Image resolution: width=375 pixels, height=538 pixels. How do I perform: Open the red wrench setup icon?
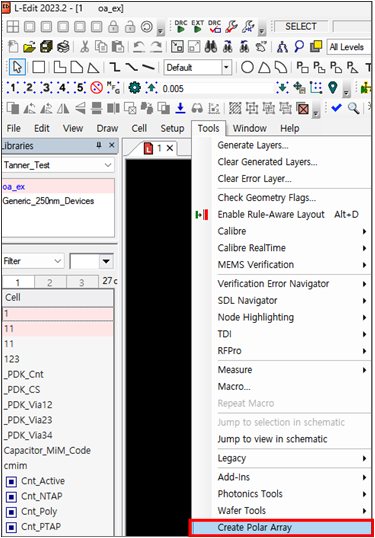[231, 26]
